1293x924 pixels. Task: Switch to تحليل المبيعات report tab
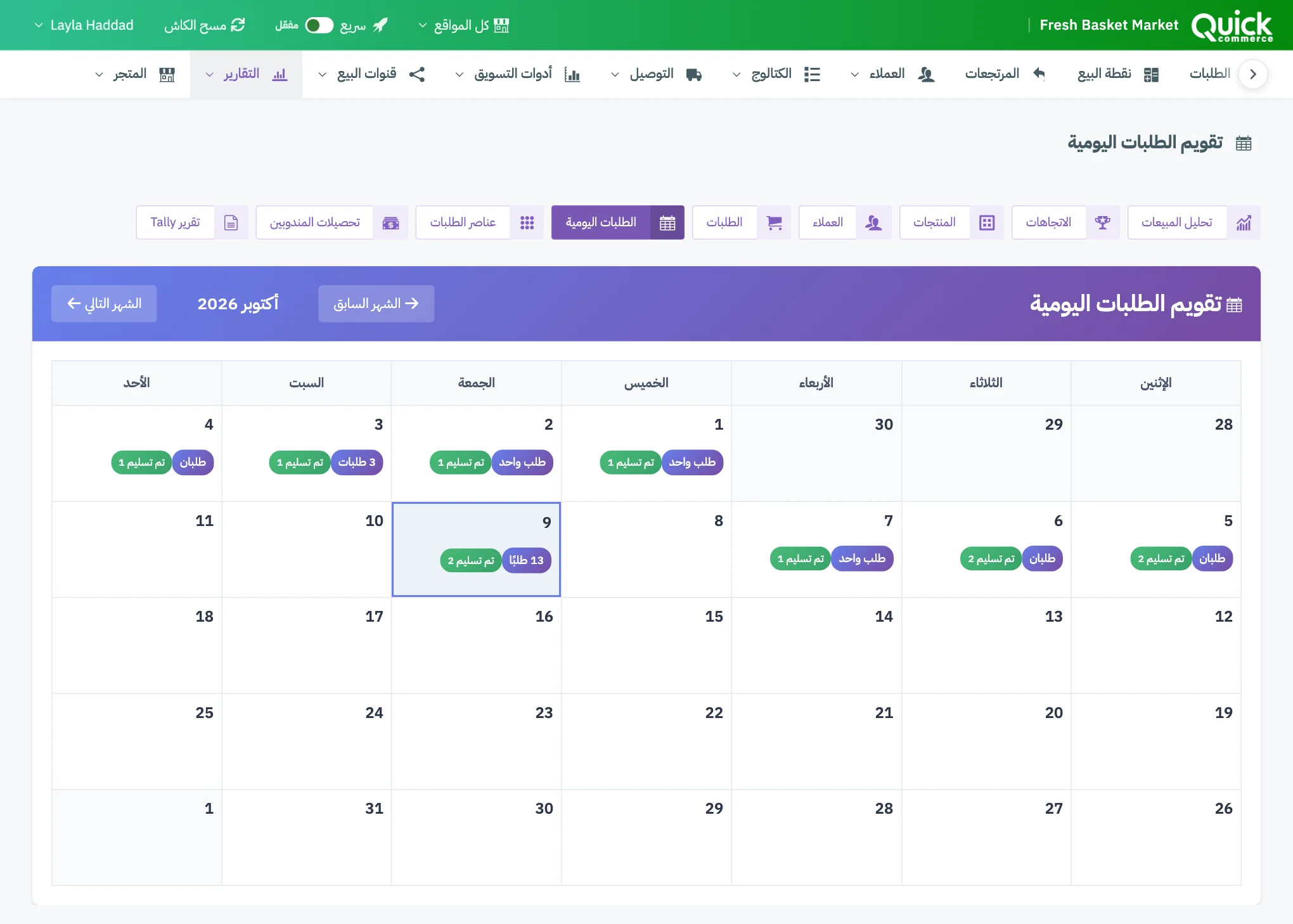click(x=1193, y=222)
